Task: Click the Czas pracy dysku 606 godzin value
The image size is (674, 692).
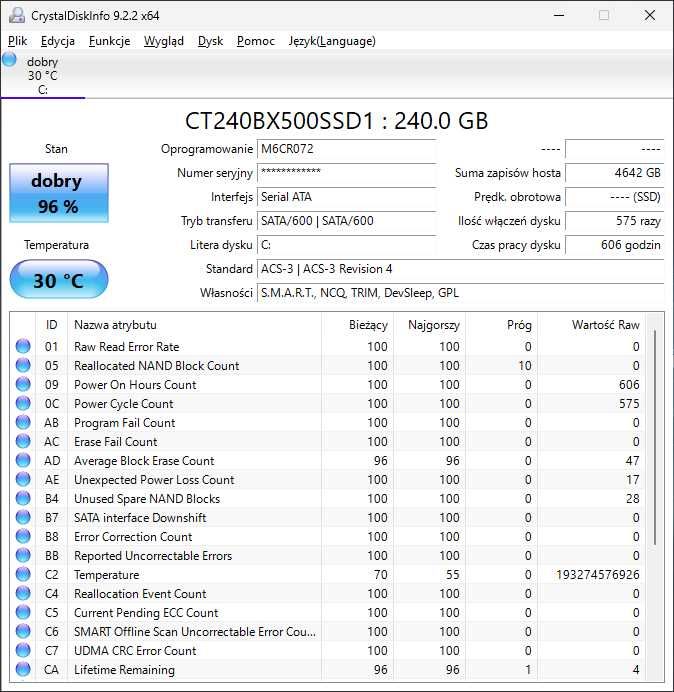Action: 614,245
